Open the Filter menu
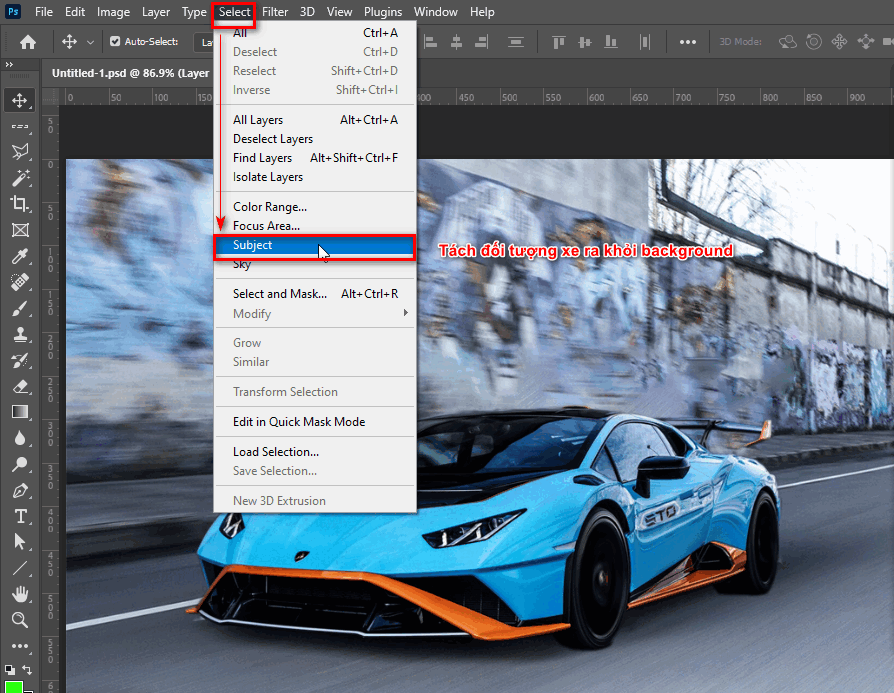This screenshot has width=894, height=693. 274,11
